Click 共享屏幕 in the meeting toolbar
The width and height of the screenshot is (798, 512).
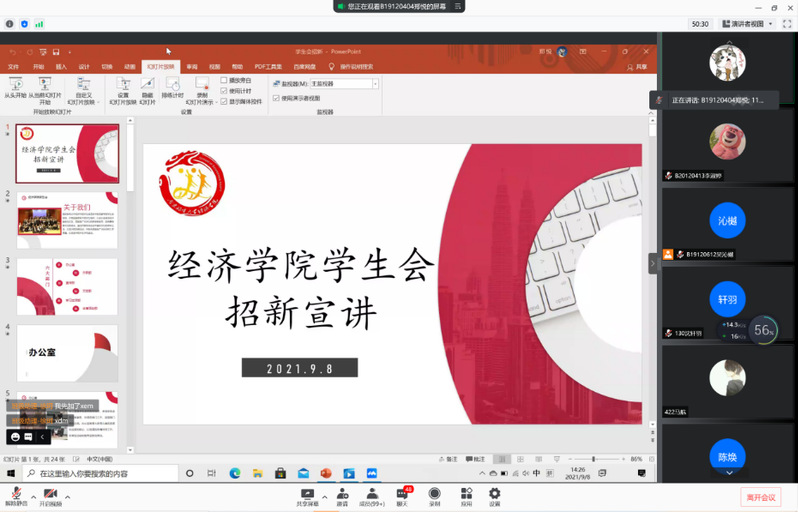308,496
